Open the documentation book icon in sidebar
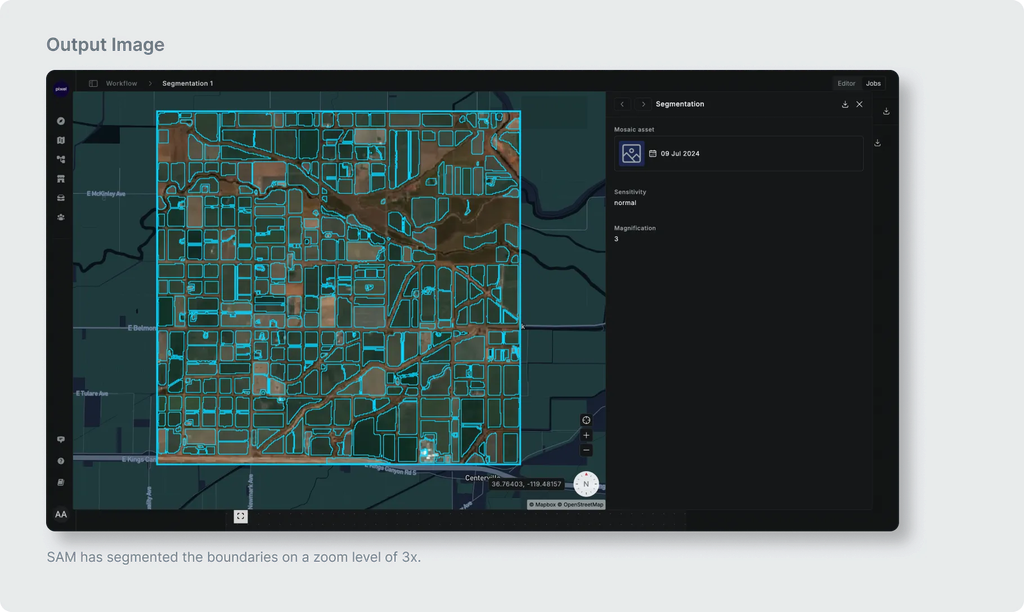 click(61, 482)
